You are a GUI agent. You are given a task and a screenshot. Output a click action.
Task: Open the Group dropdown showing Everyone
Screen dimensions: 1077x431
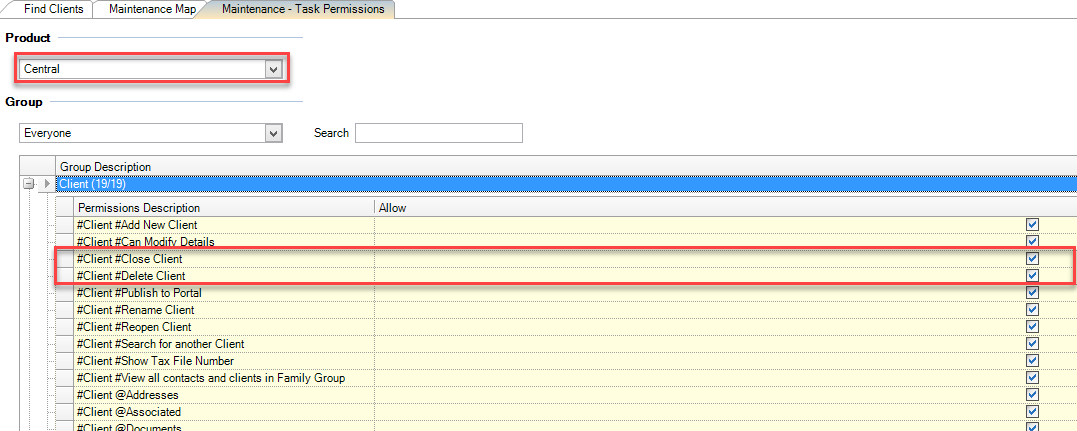272,133
